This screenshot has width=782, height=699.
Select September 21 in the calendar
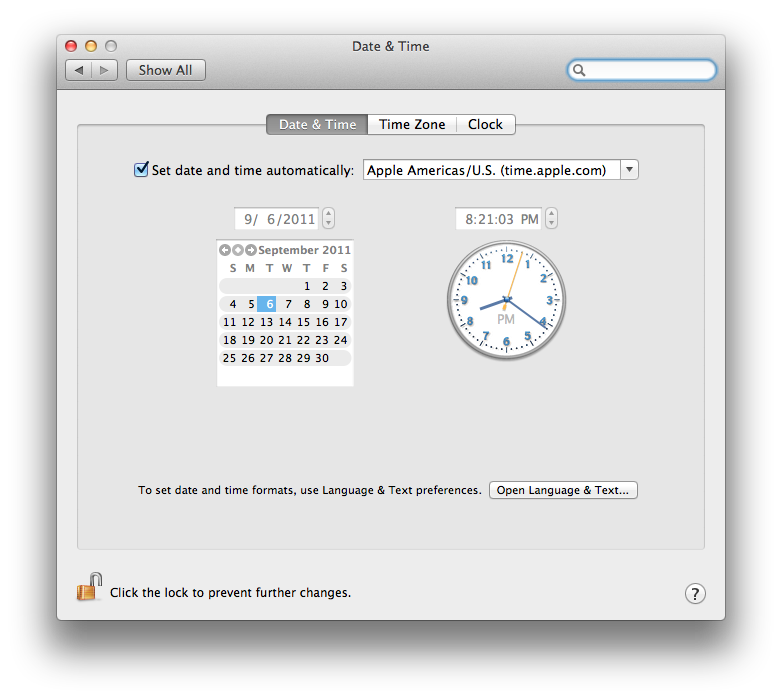[285, 340]
